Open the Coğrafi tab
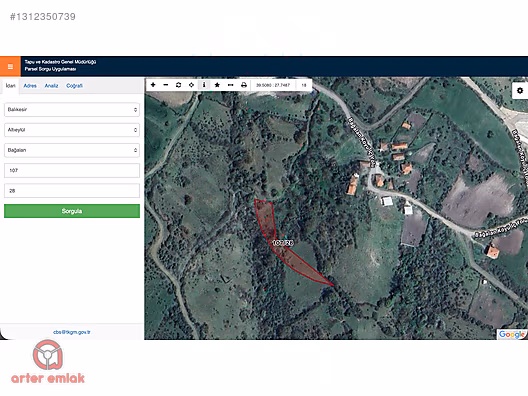This screenshot has height=396, width=528. [x=74, y=86]
